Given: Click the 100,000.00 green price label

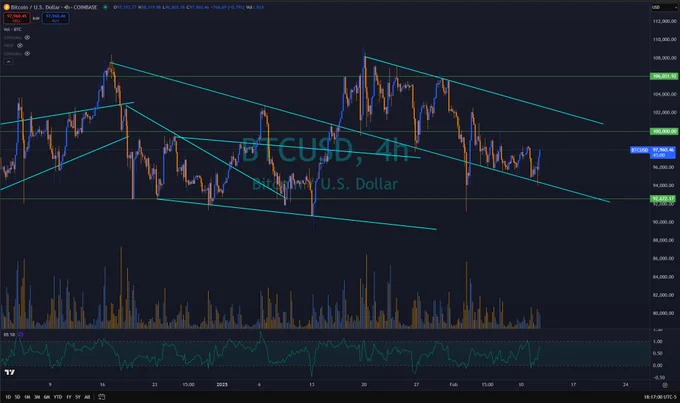Looking at the screenshot, I should [664, 131].
